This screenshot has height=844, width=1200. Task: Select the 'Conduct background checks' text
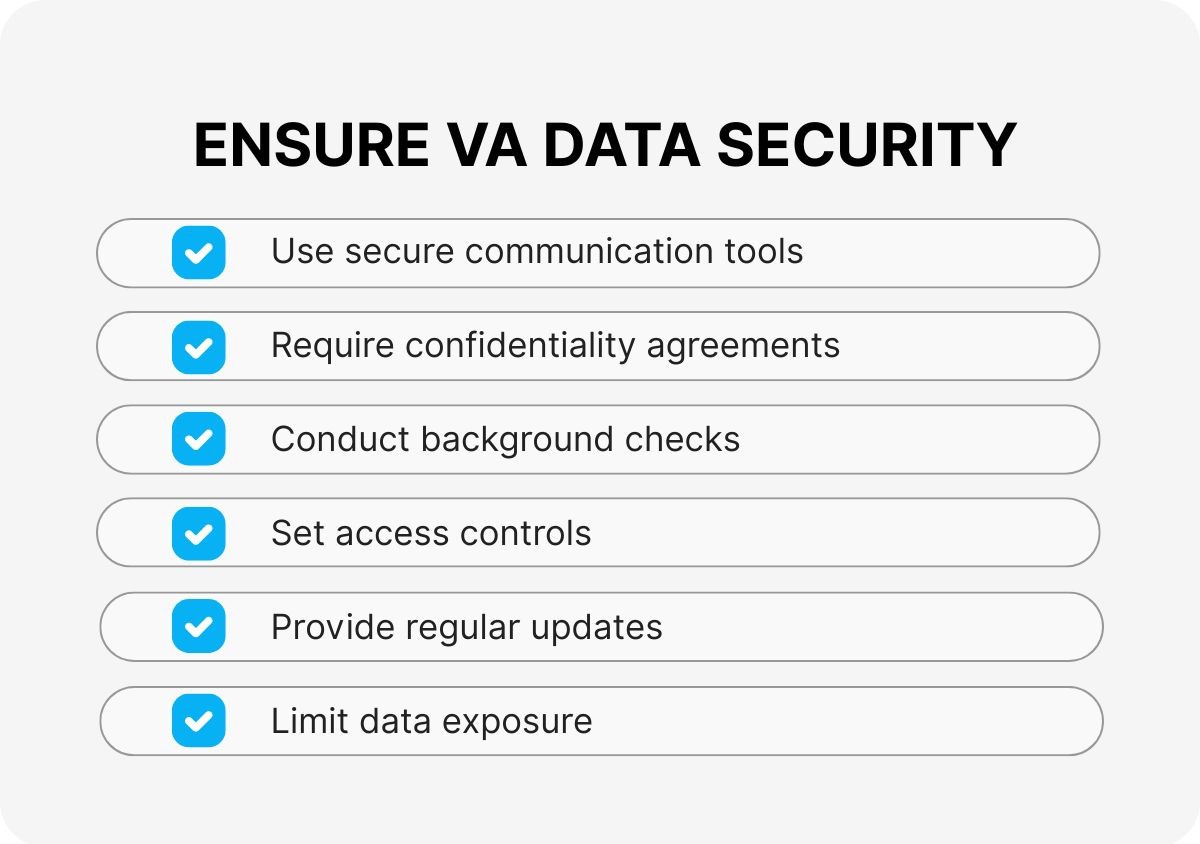click(505, 439)
